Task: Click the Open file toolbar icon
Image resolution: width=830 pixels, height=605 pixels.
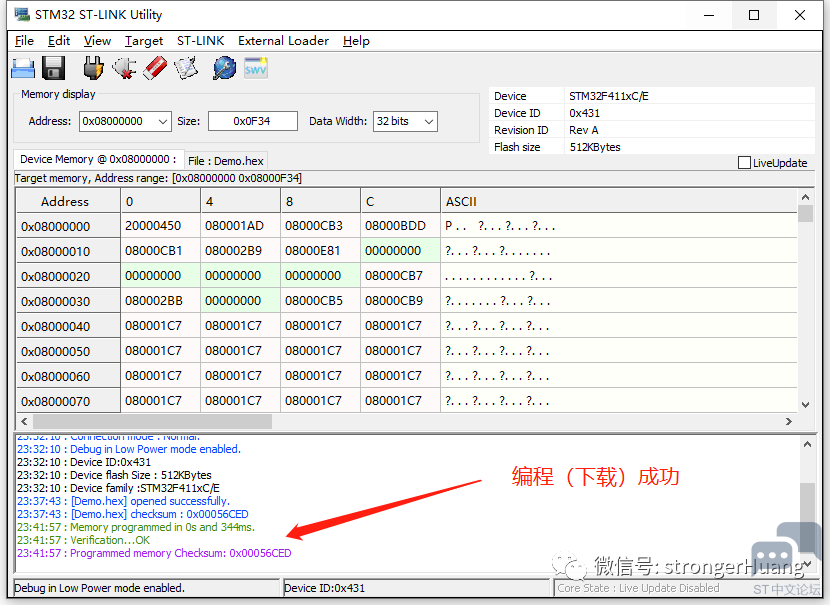Action: pos(23,68)
